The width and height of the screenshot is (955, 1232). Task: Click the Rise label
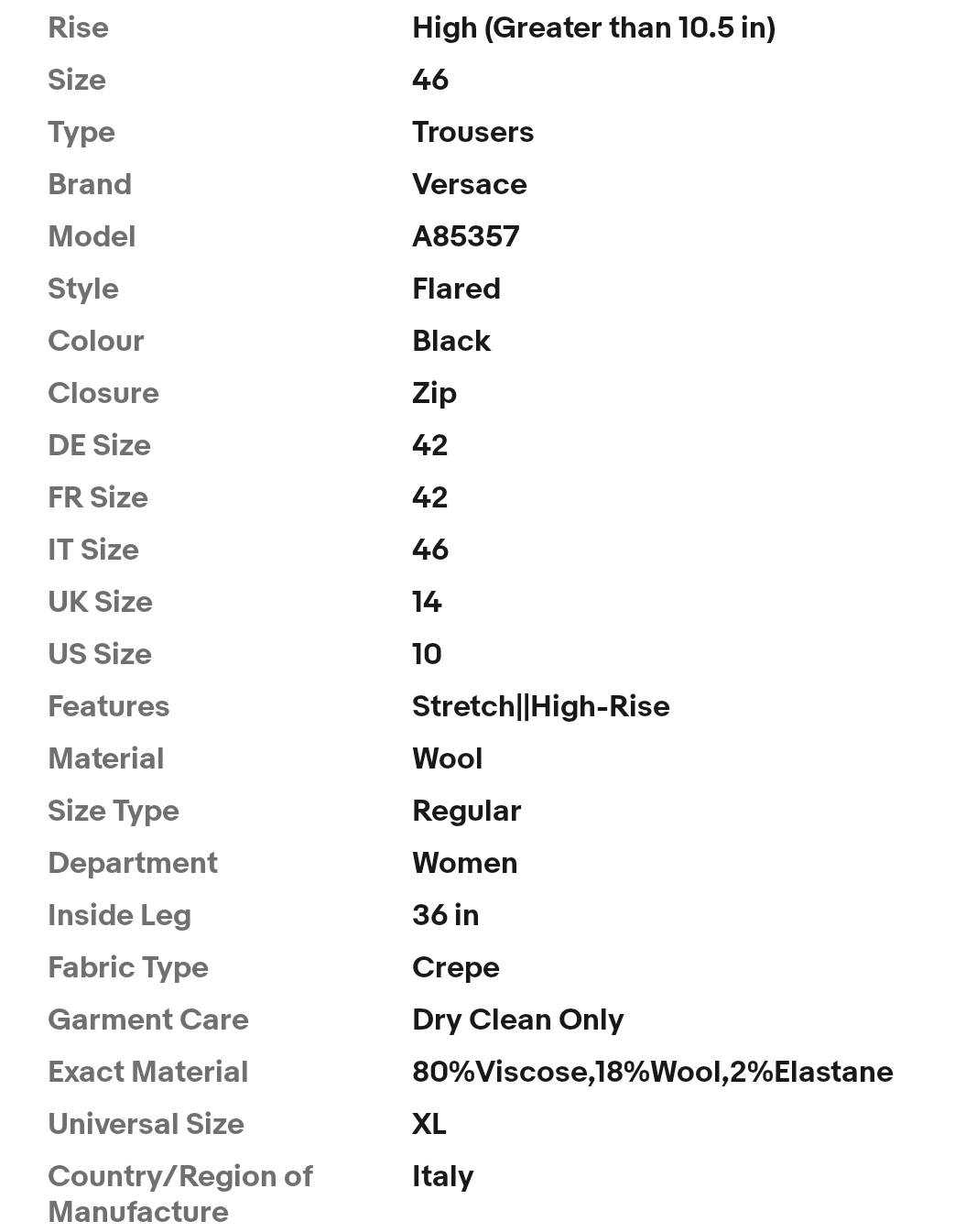tap(78, 27)
